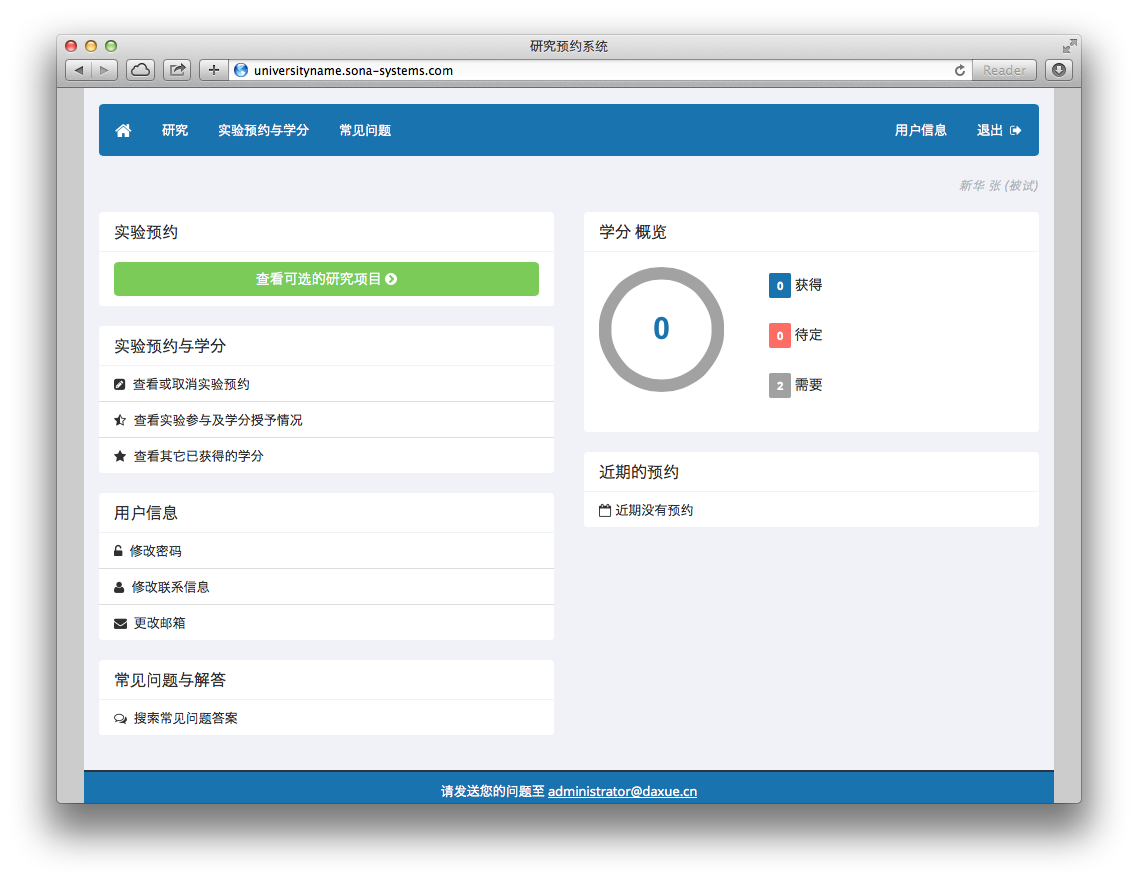Open 用户信息 in navigation bar

tap(920, 130)
